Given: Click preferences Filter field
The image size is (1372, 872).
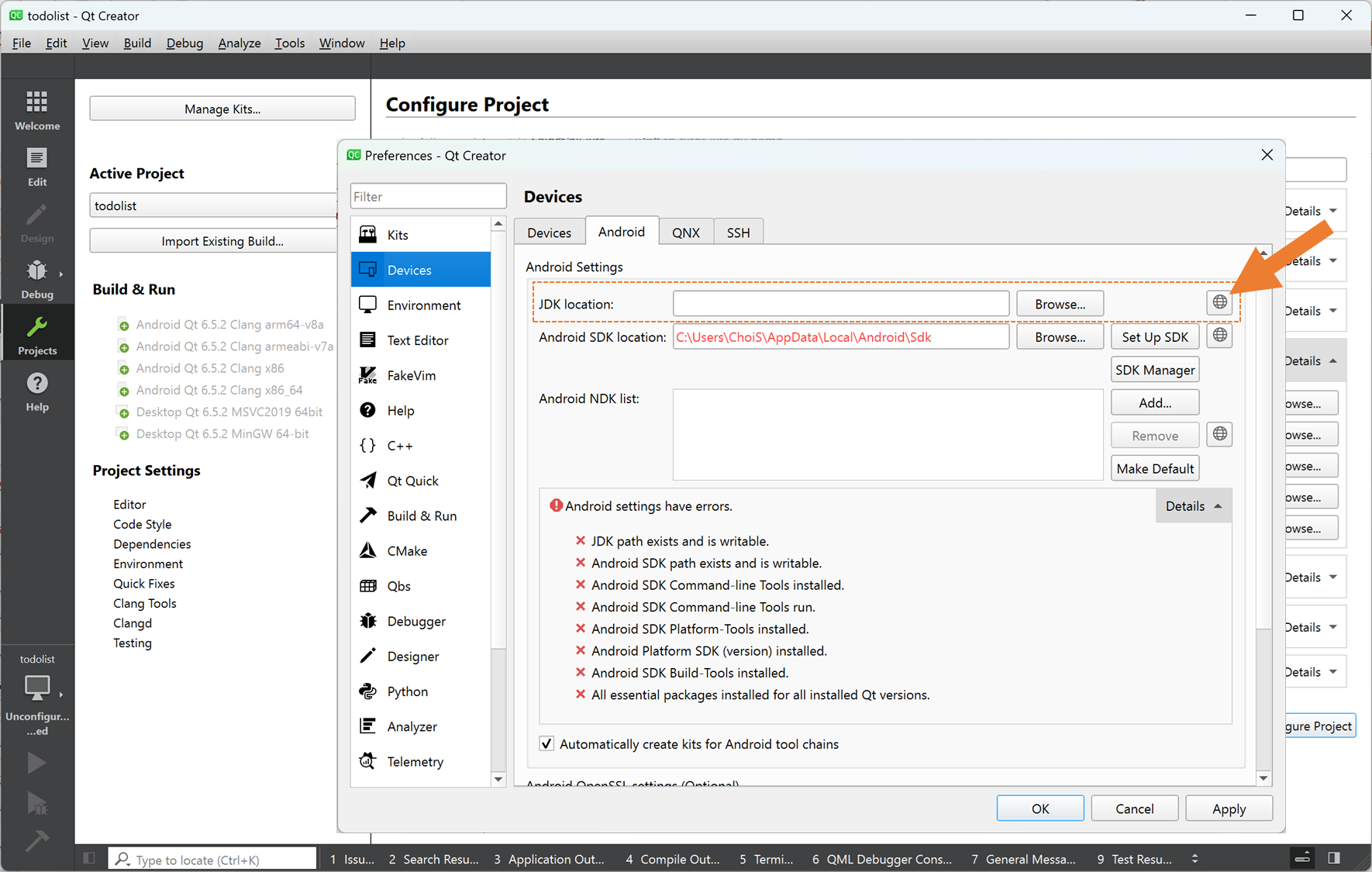Looking at the screenshot, I should (x=428, y=196).
